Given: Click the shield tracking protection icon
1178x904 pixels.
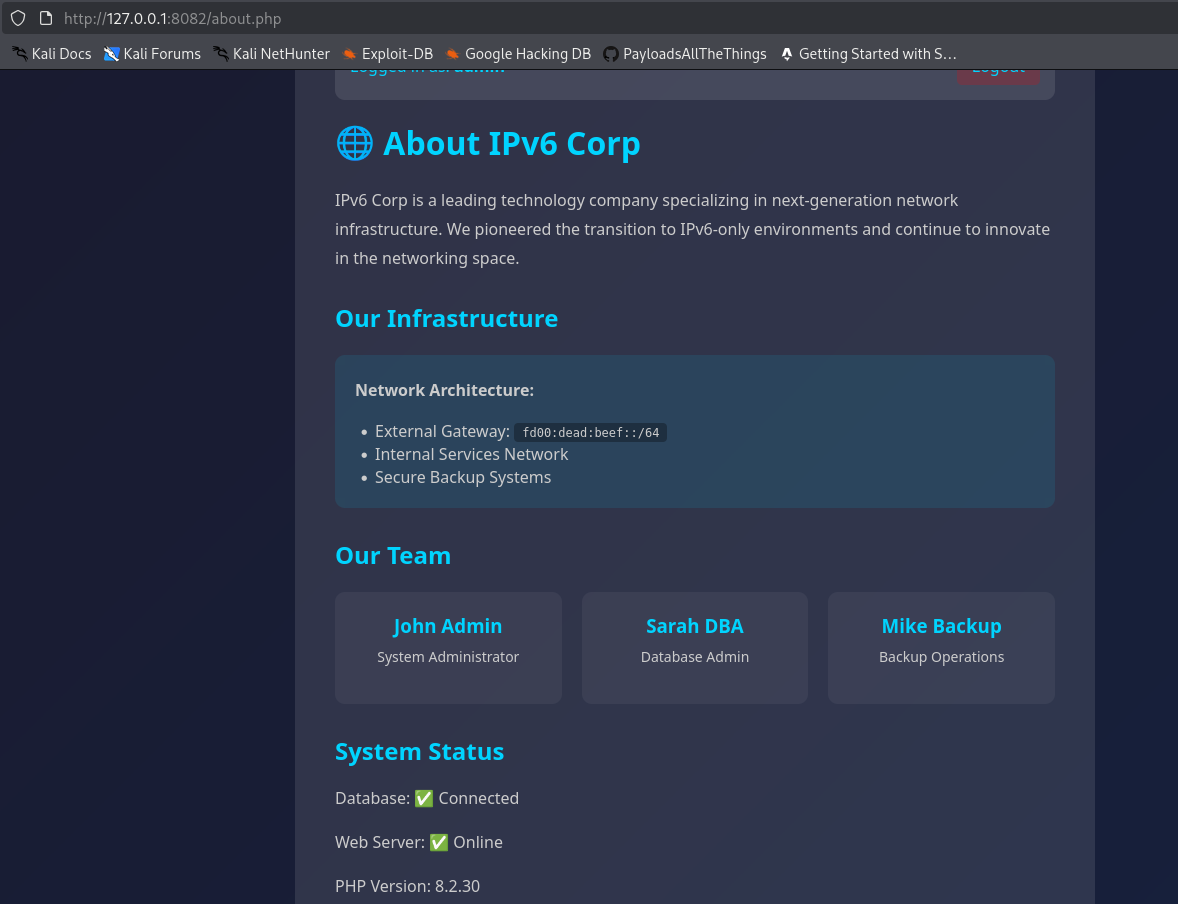Looking at the screenshot, I should click(x=17, y=18).
